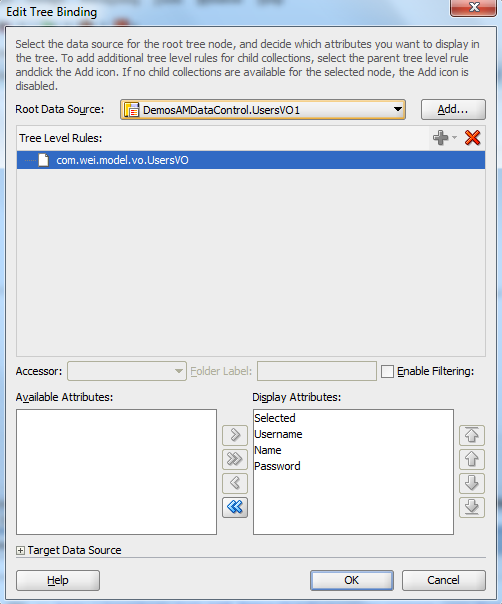
Task: Move attribute to bottom of display list
Action: point(472,507)
